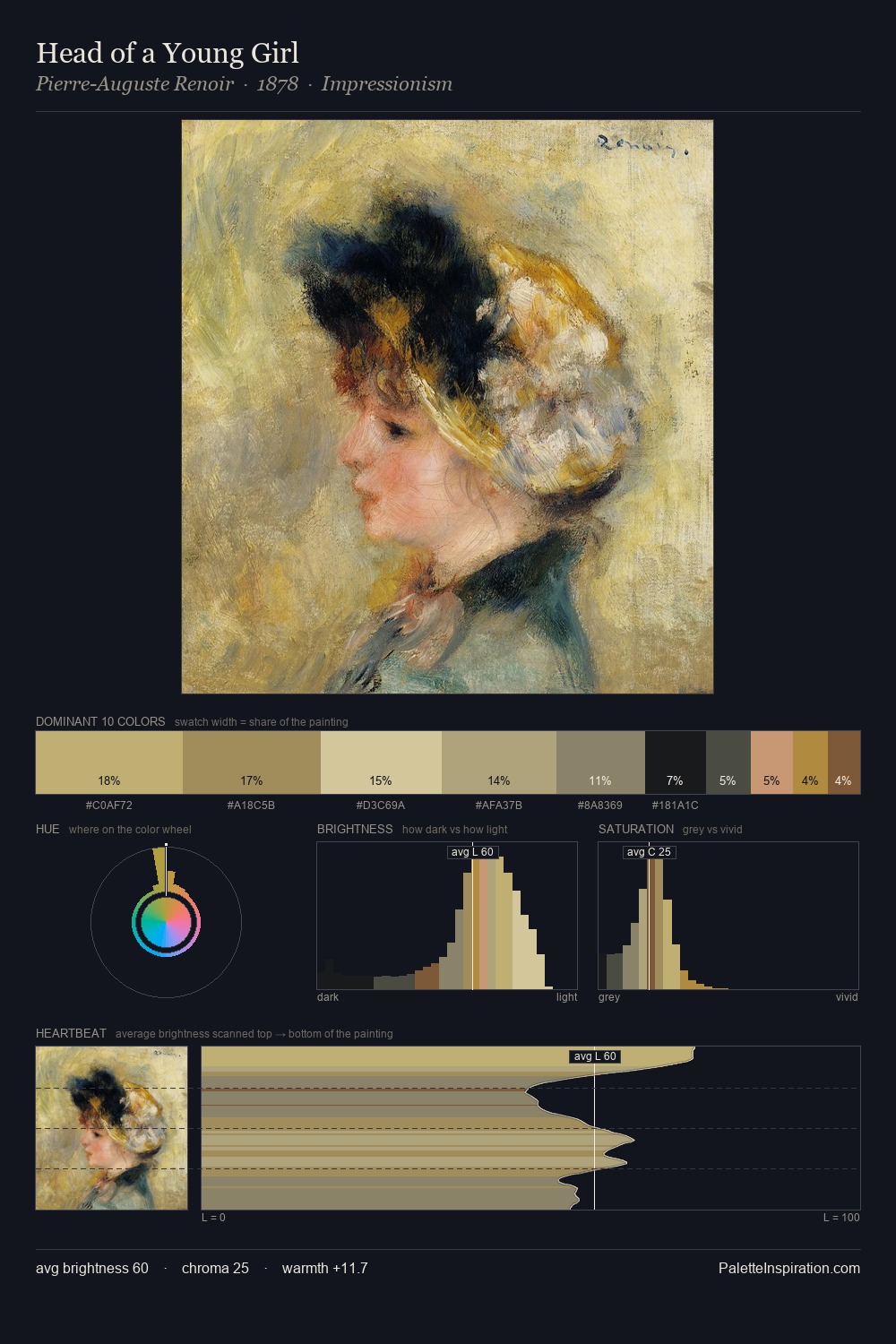Click the 18% color swatch #C0AF72
896x1344 pixels.
coord(109,762)
